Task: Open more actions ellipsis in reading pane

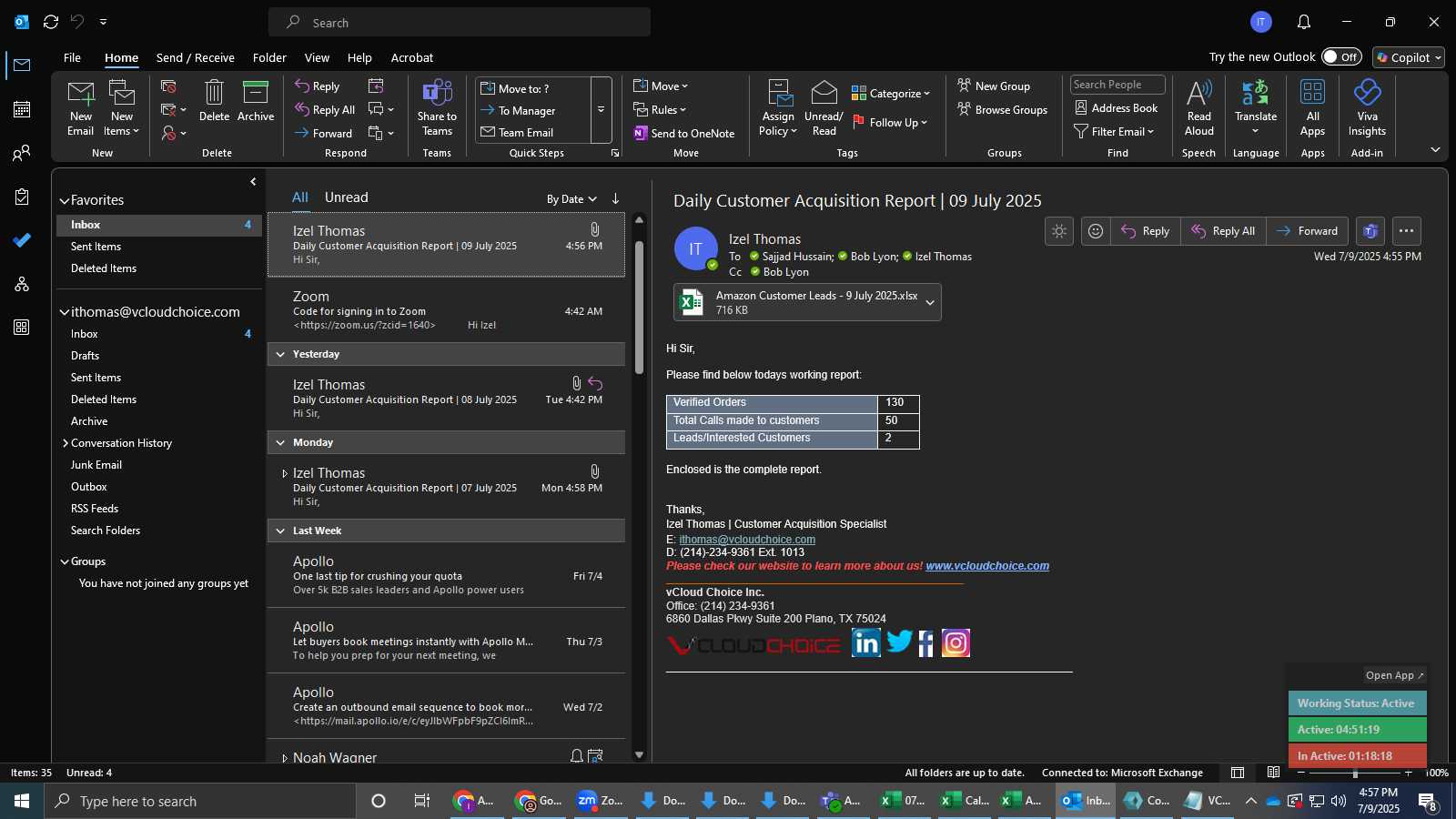Action: click(1406, 231)
